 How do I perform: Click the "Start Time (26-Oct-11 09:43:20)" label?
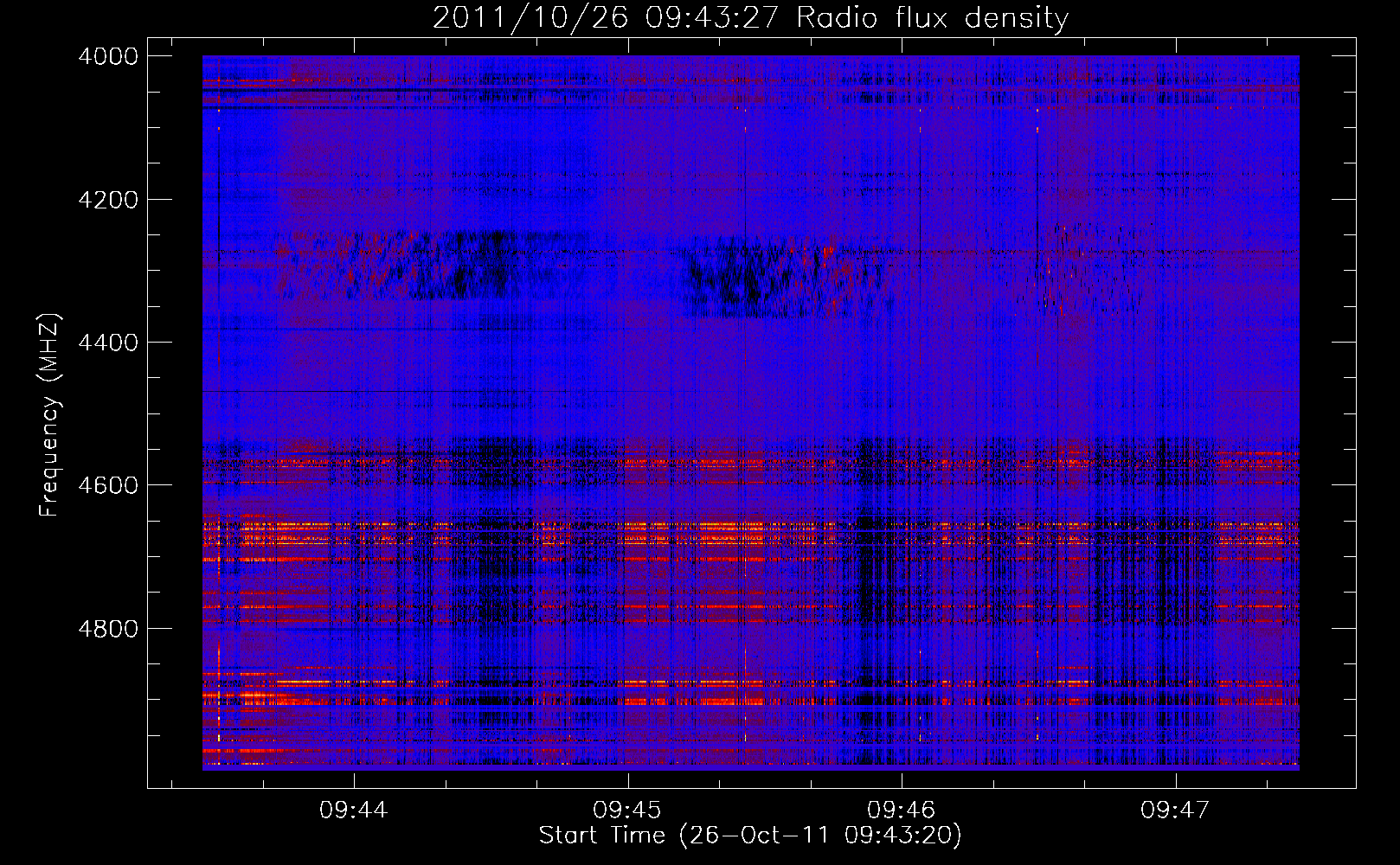(750, 836)
